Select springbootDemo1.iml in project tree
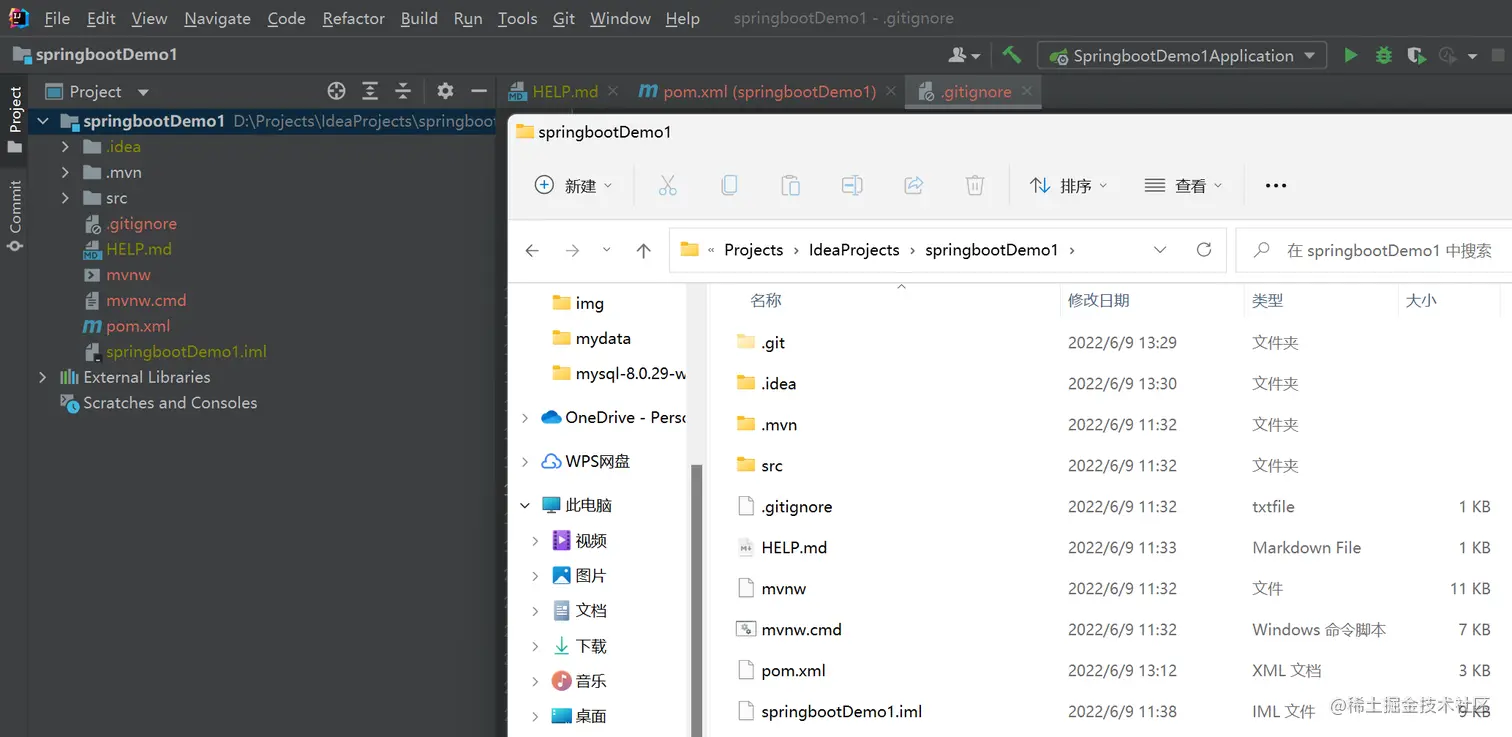 [186, 352]
